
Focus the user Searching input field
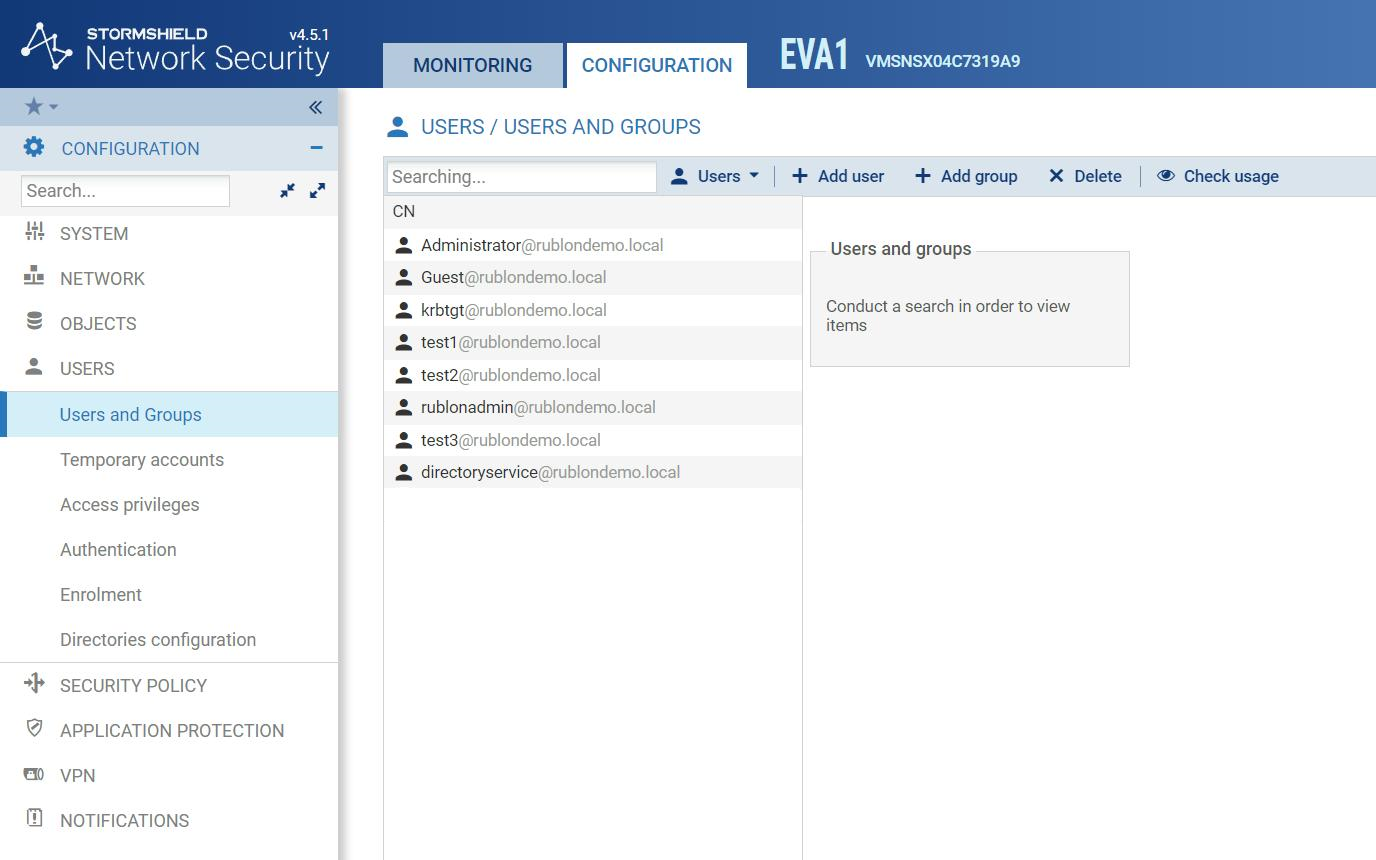521,177
